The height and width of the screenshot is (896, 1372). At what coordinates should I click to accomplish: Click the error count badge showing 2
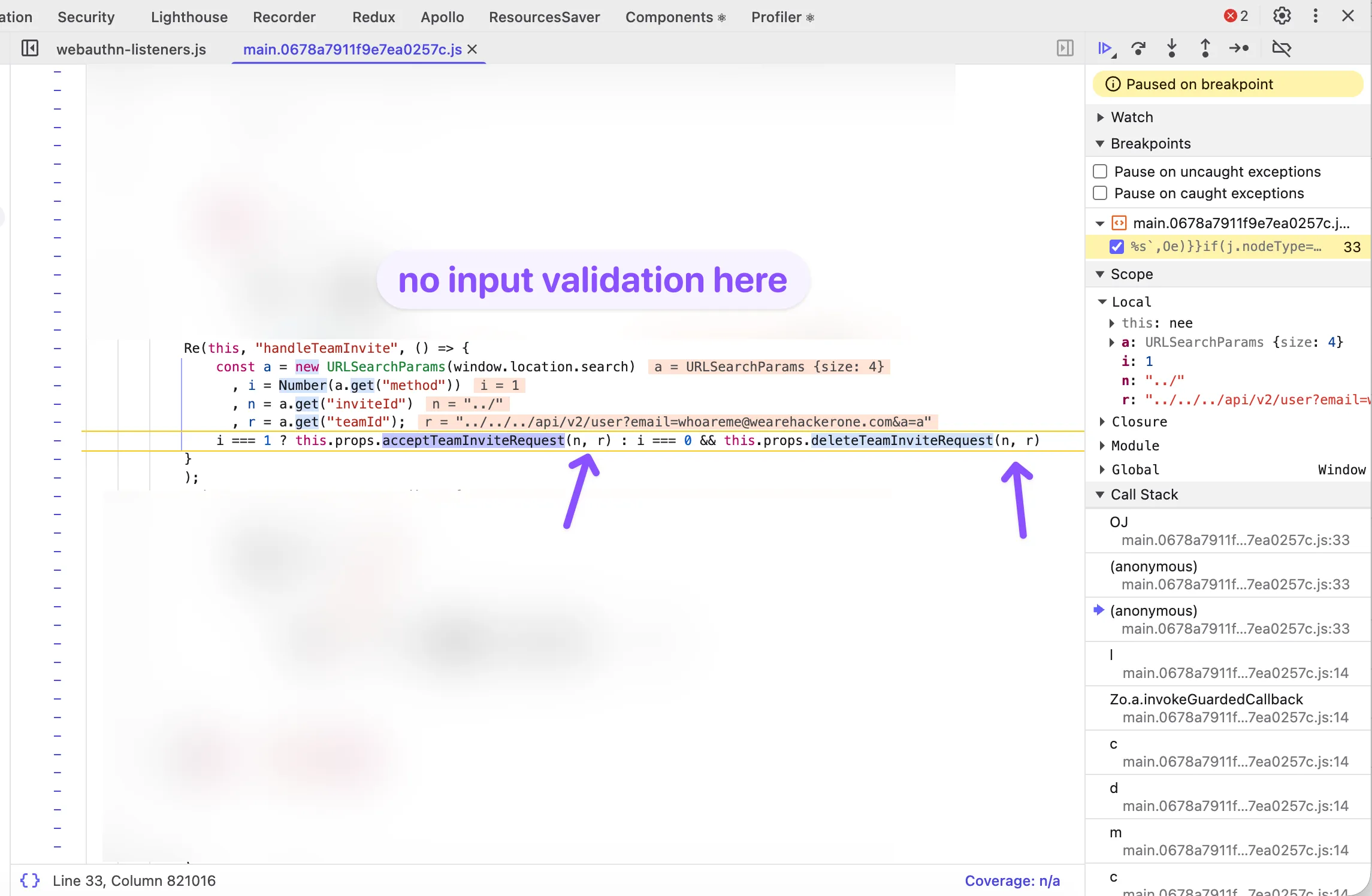[1235, 16]
